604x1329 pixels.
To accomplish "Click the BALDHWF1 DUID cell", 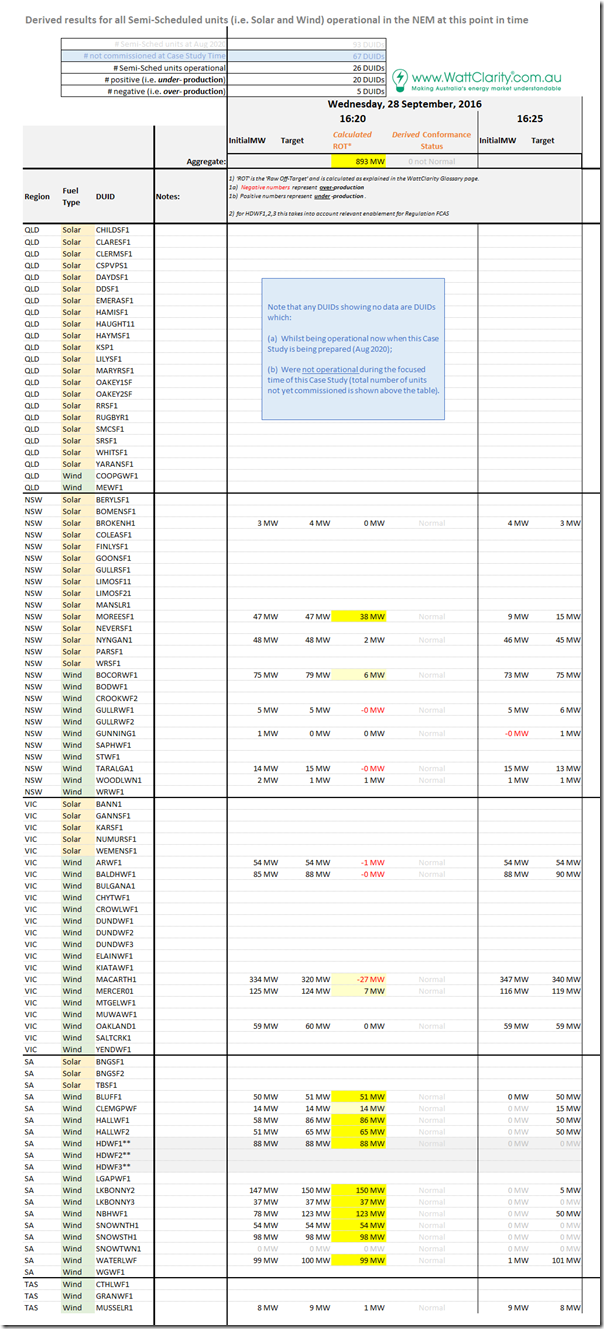I will click(117, 874).
